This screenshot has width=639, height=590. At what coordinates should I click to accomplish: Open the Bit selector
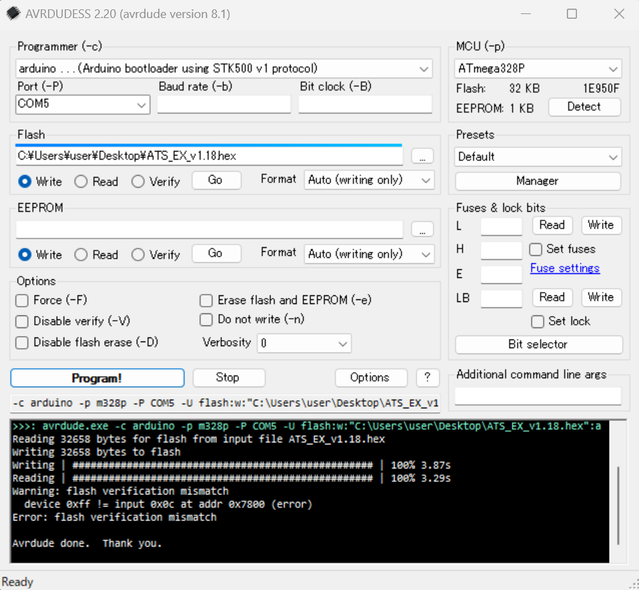(538, 345)
